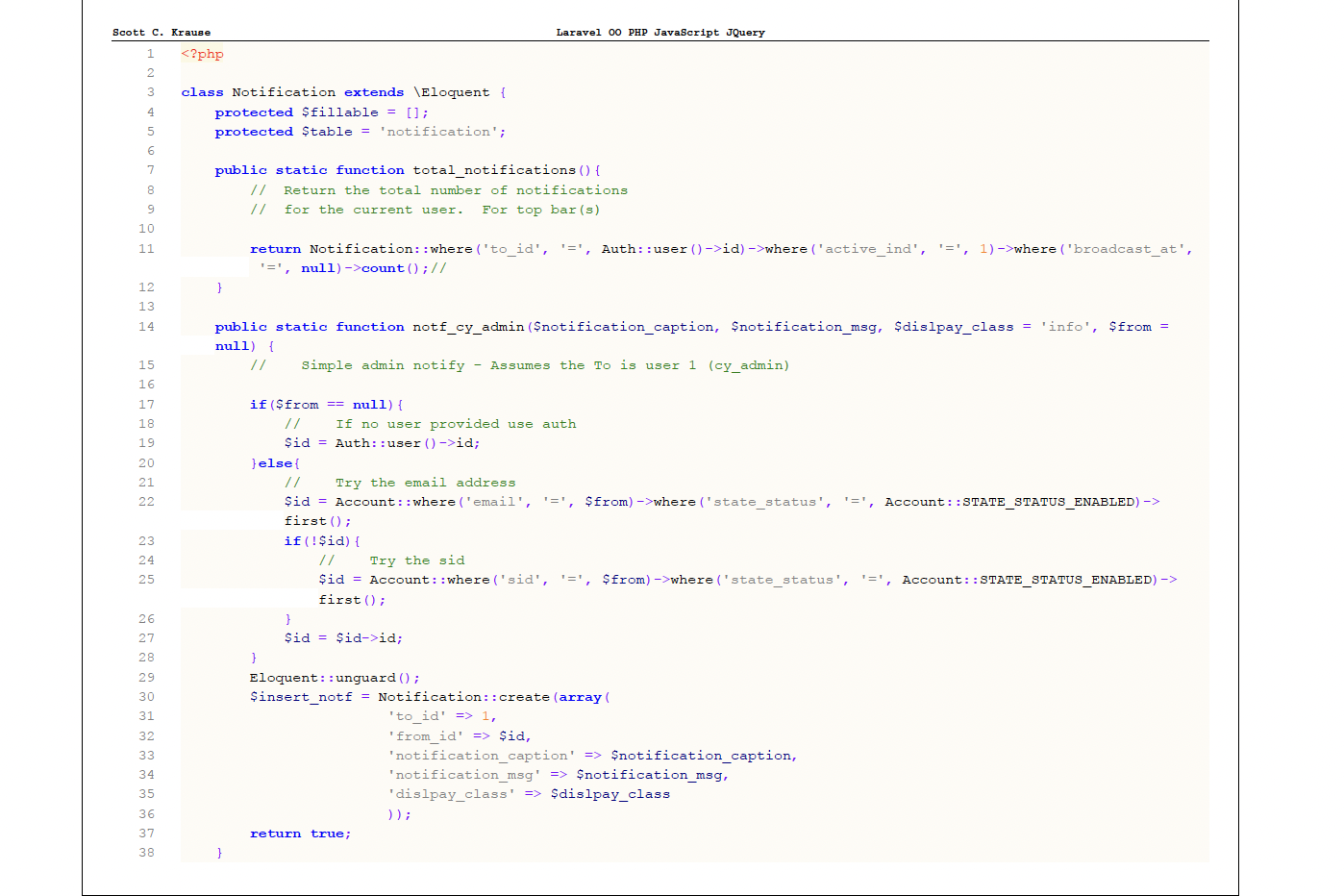Viewport: 1344px width, 896px height.
Task: Click the "'dislpay_class' => $dislpay_class" entry
Action: click(x=529, y=794)
